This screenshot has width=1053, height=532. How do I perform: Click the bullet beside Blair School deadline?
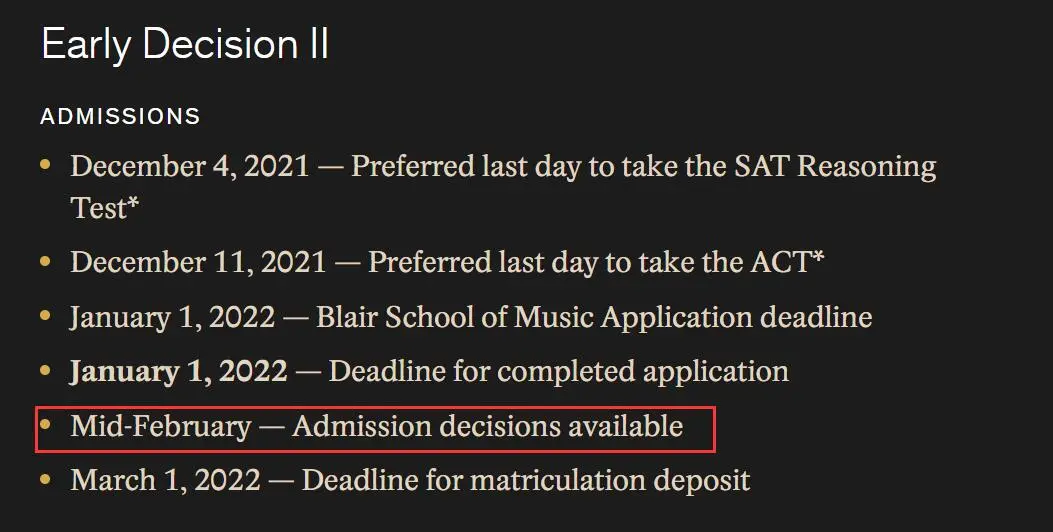click(44, 314)
